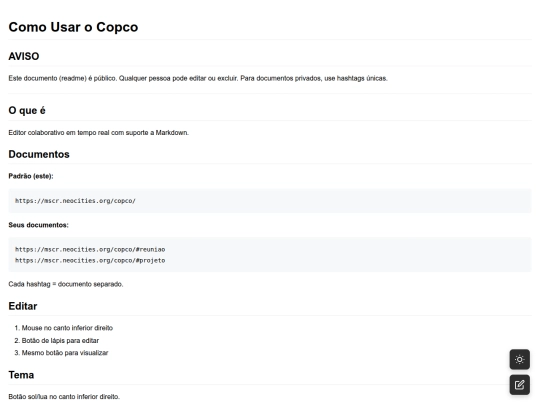Click the Tema heading
Screen dimensions: 540x405
pyautogui.click(x=21, y=375)
